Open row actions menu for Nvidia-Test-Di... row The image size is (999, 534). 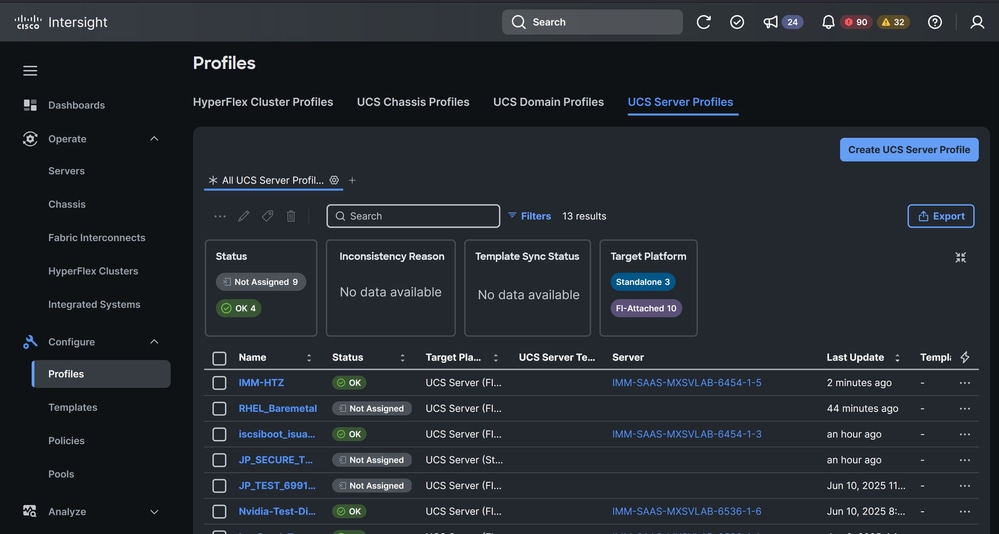[x=965, y=512]
